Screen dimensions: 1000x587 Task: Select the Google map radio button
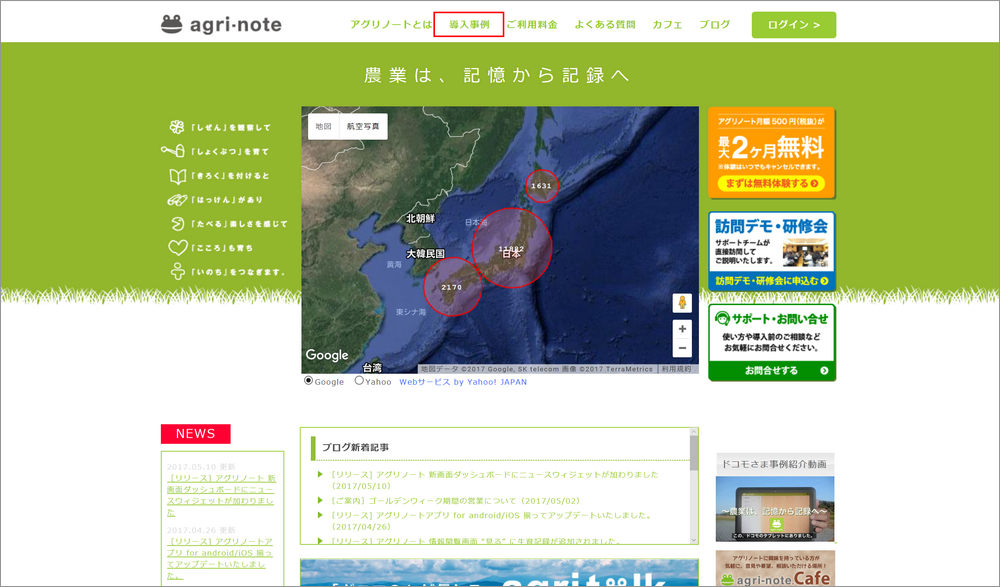(x=308, y=381)
